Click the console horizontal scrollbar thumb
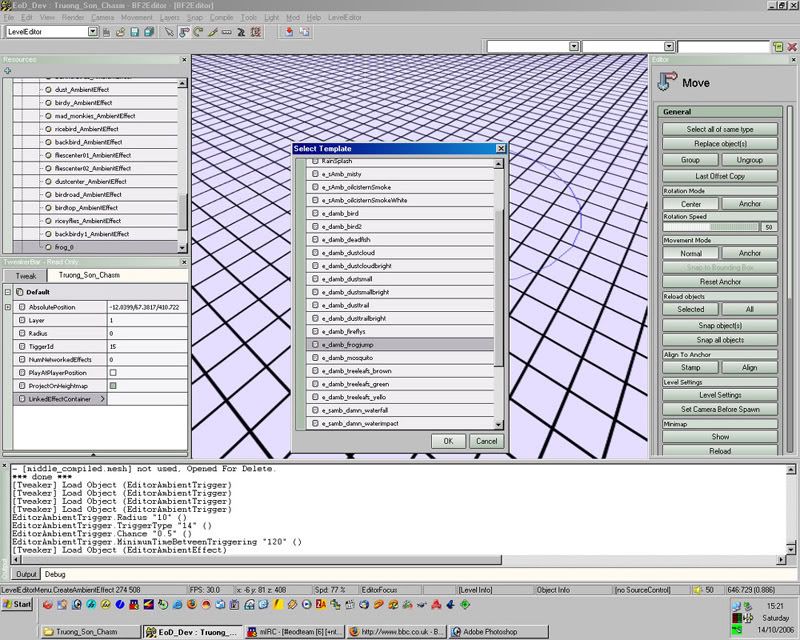The width and height of the screenshot is (800, 640). [x=261, y=560]
